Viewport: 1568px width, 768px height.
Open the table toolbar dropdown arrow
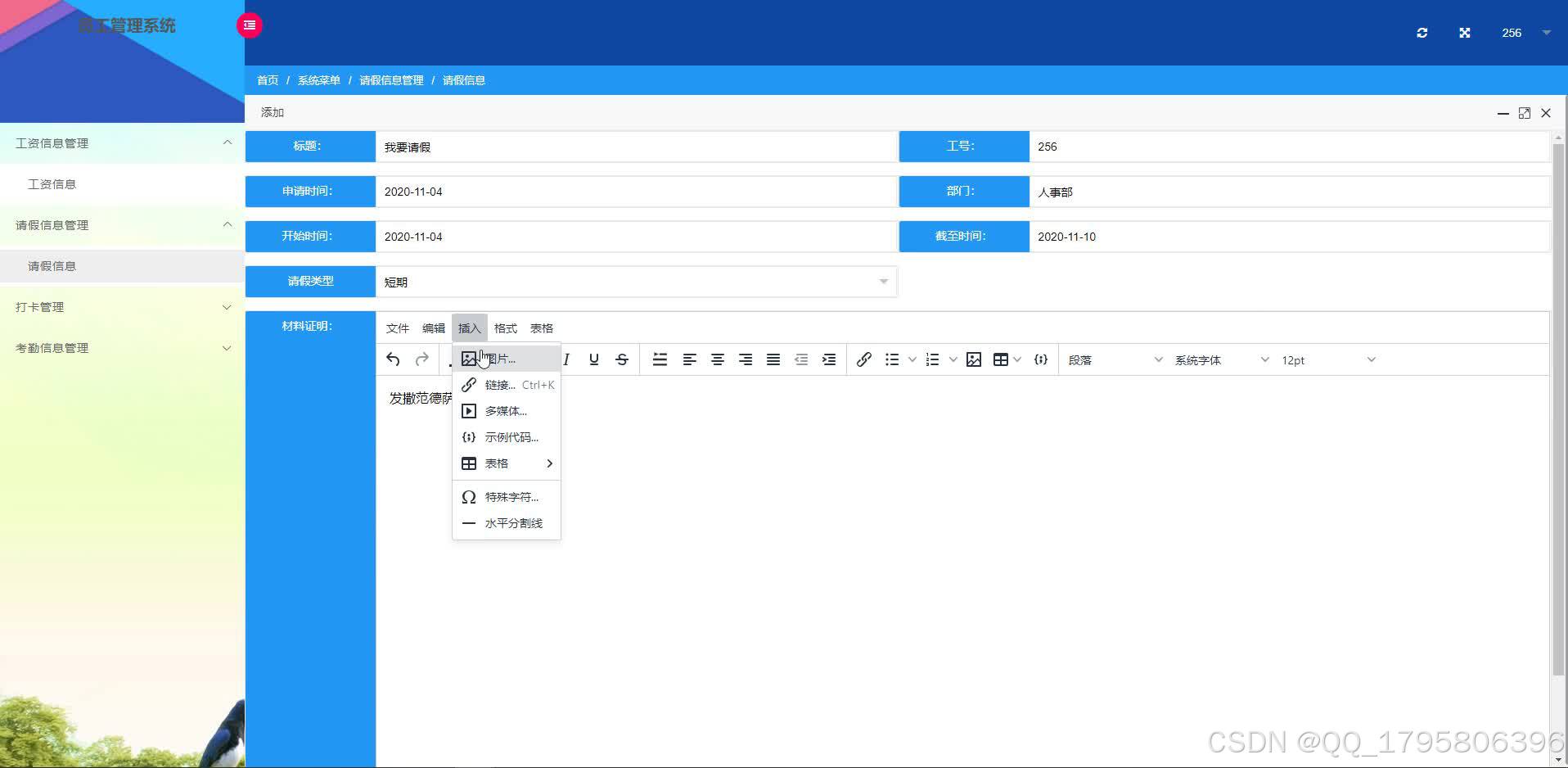click(x=1017, y=359)
